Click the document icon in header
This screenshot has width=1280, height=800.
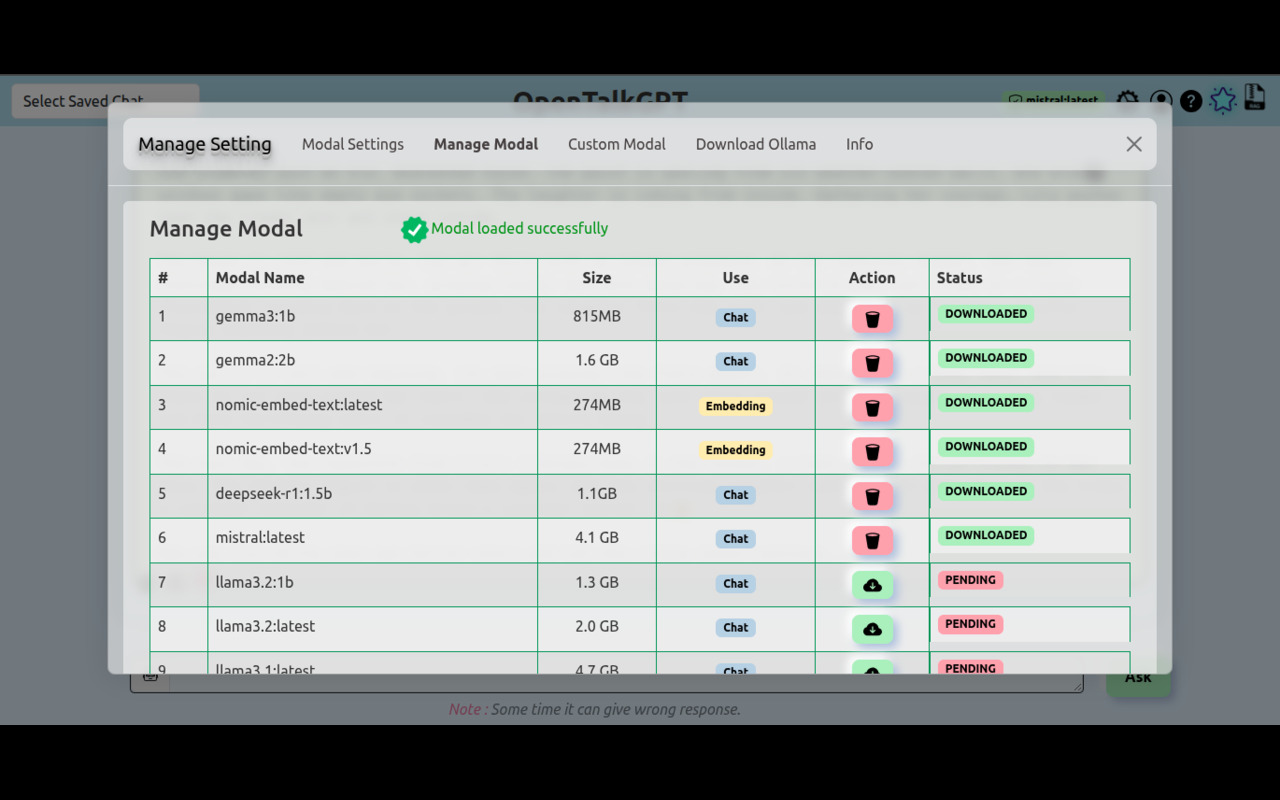click(1254, 97)
